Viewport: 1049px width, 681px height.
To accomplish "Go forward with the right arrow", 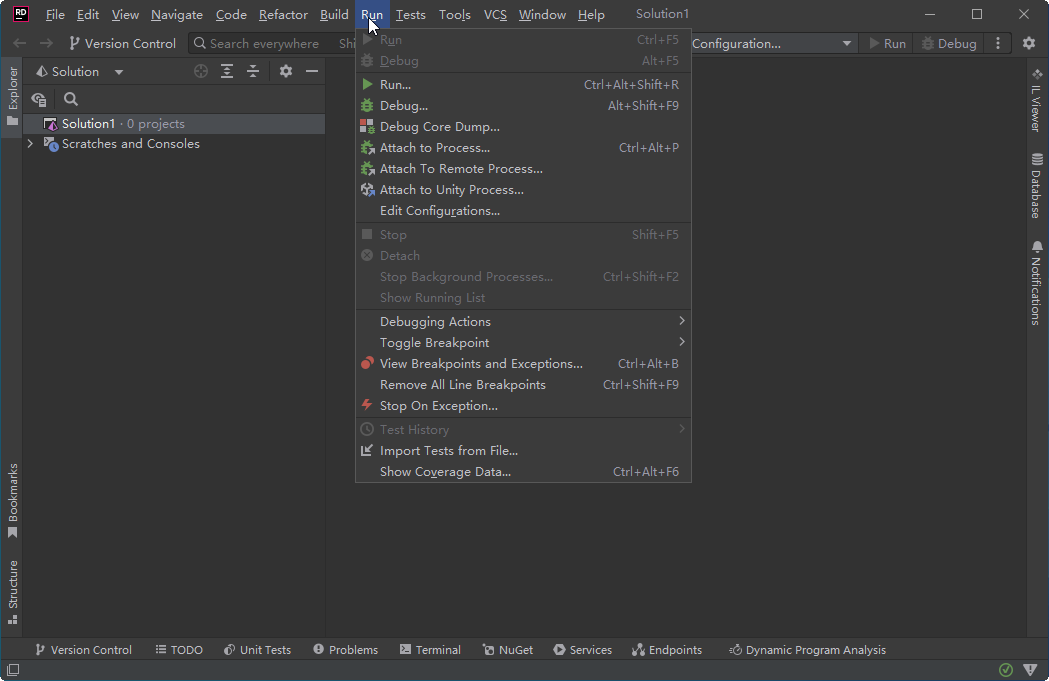I will 46,43.
